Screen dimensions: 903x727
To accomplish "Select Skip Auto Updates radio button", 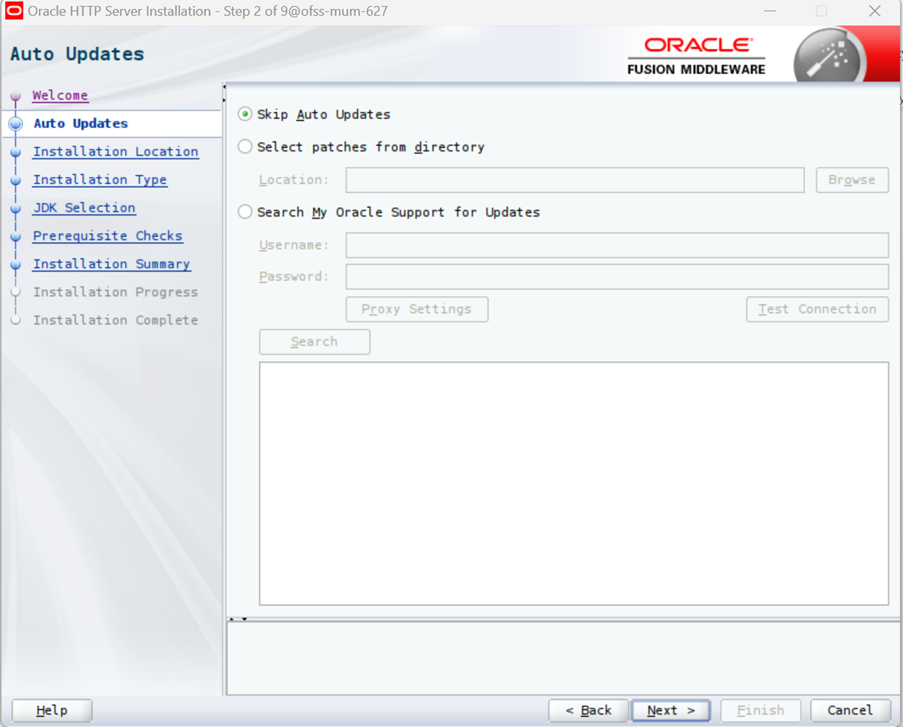I will pos(245,114).
